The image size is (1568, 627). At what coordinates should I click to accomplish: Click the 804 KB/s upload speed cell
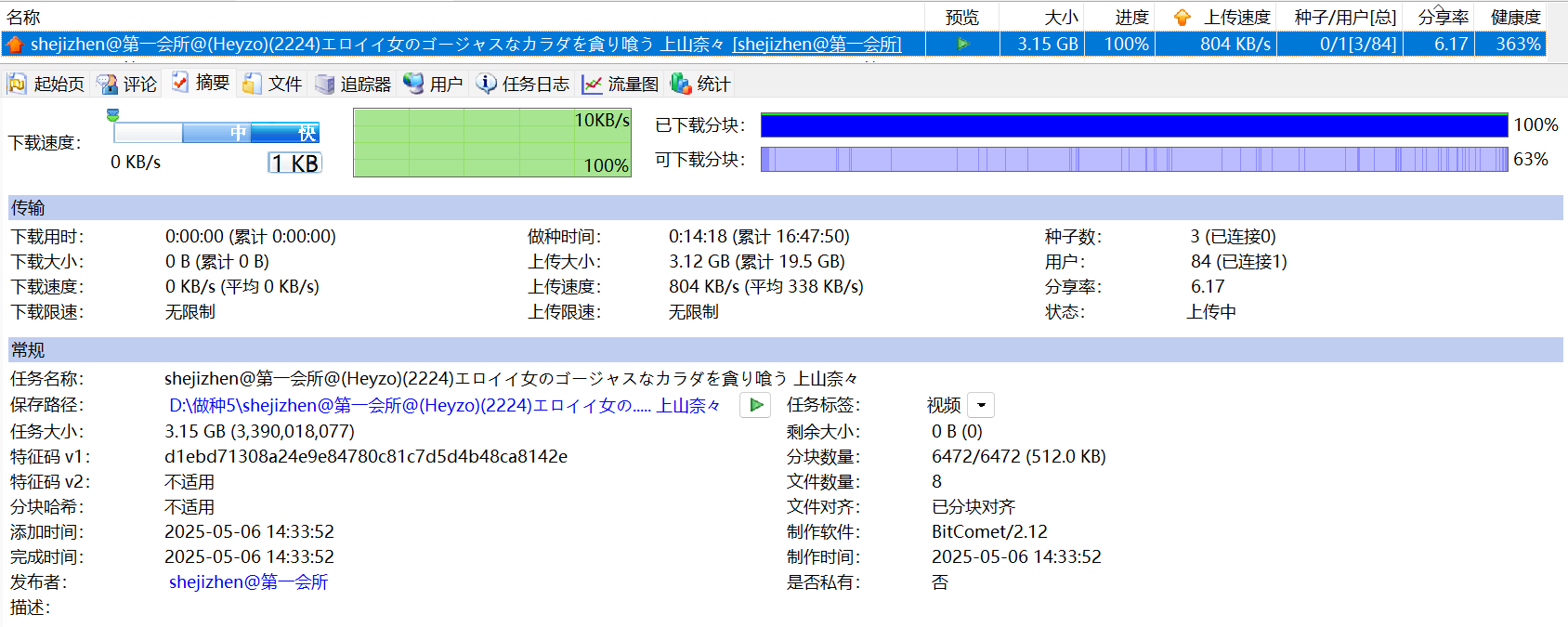coord(1235,44)
